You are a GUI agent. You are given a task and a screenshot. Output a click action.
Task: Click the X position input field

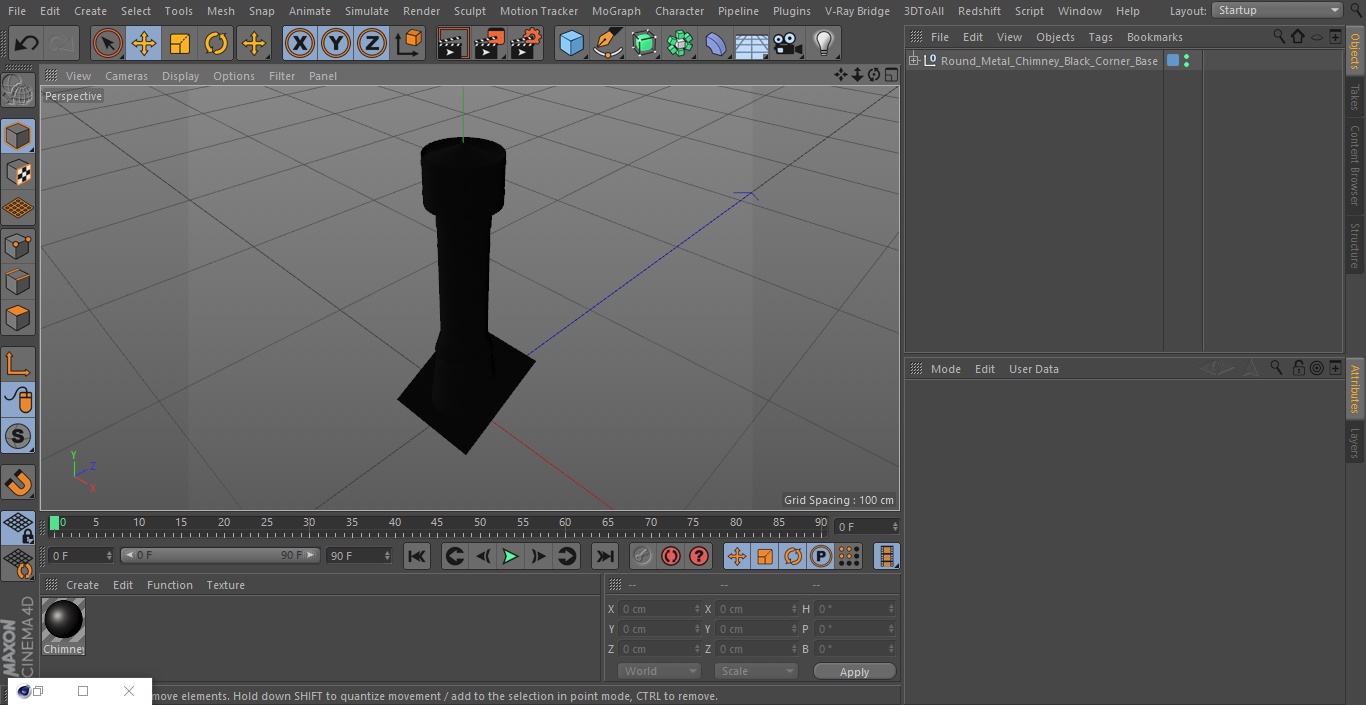click(660, 609)
